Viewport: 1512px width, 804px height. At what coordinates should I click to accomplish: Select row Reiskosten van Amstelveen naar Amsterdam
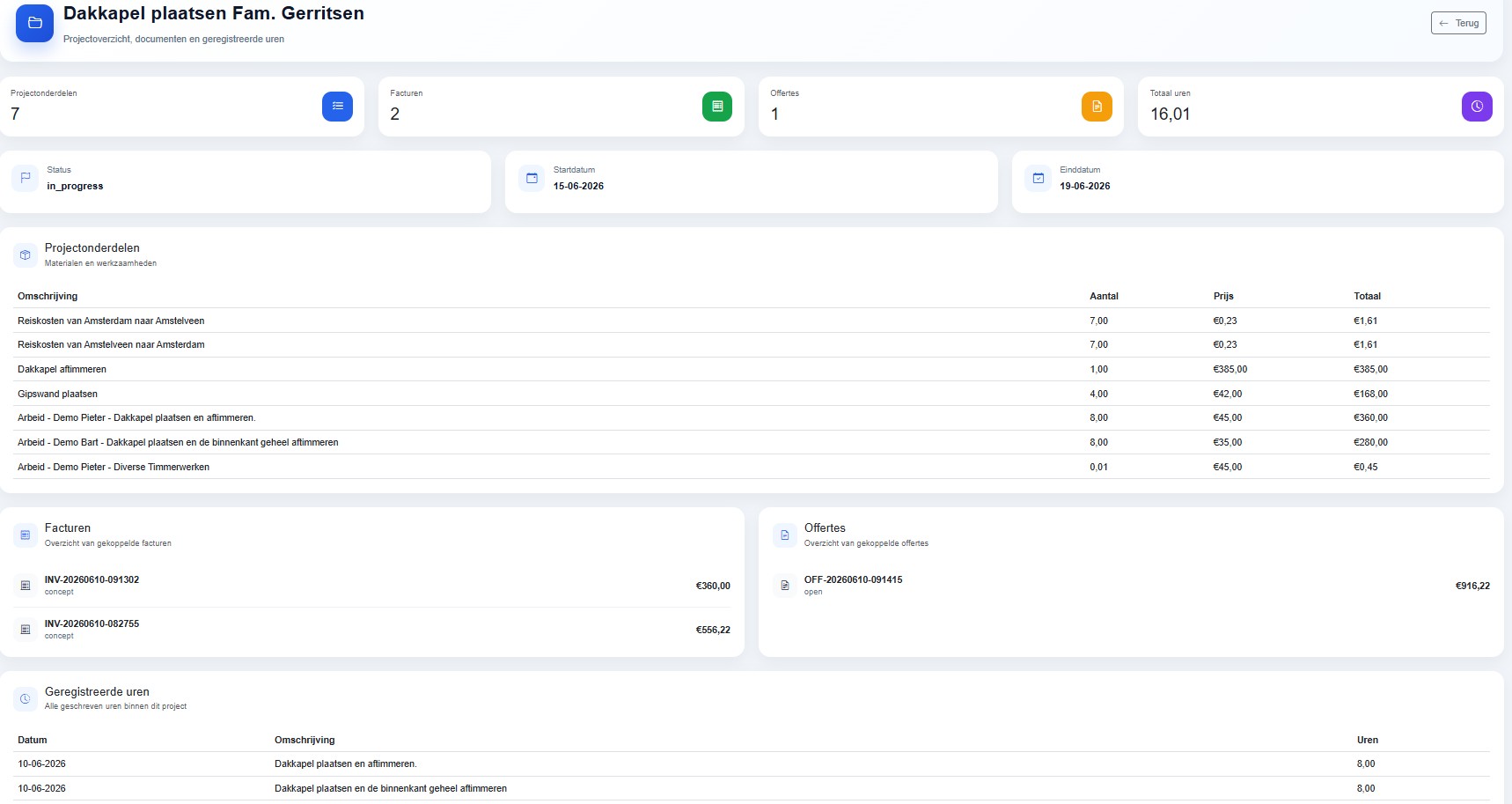pos(753,345)
